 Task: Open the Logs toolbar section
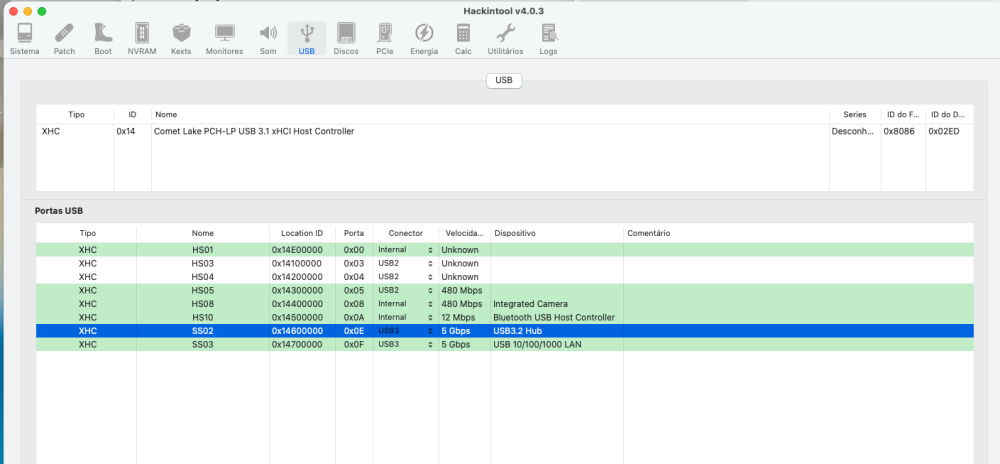point(548,38)
